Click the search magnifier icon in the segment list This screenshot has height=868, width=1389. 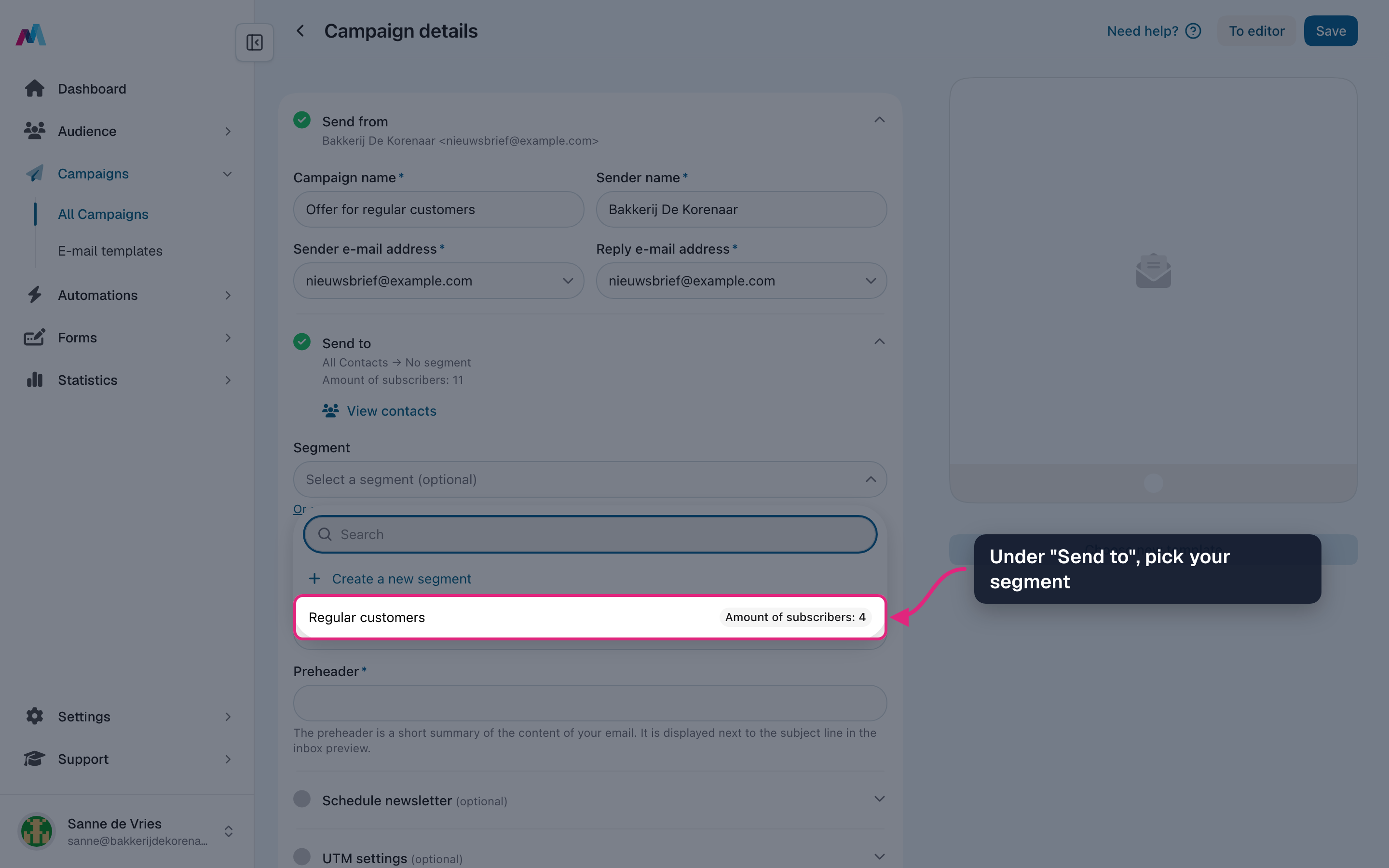point(325,534)
